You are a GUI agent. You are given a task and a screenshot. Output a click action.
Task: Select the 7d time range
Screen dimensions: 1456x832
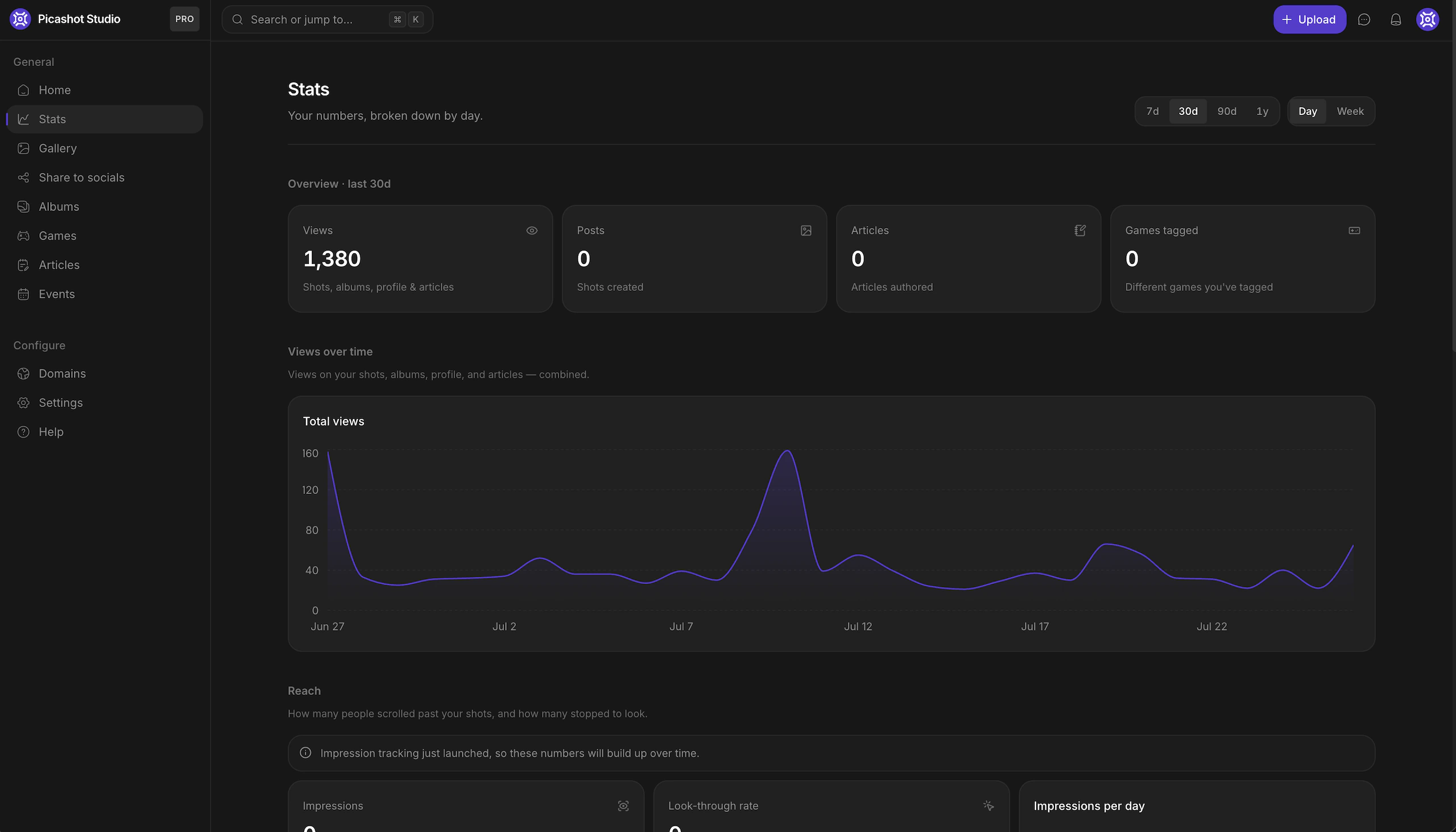pos(1152,112)
